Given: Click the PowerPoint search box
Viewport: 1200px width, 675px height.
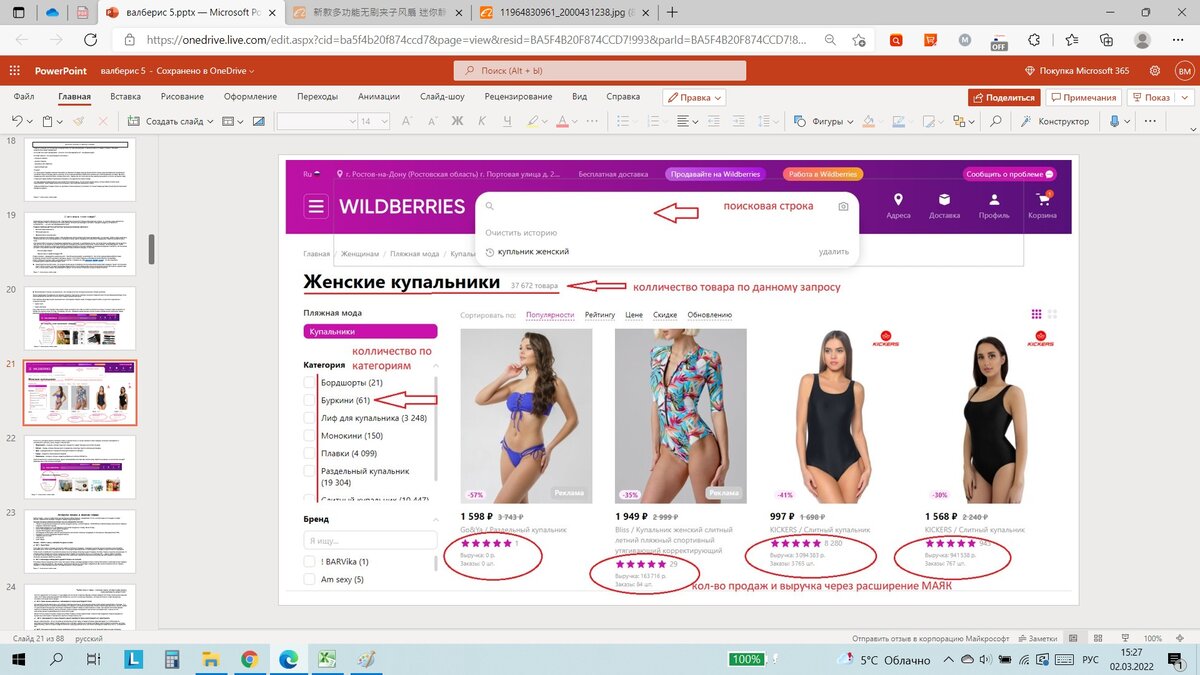Looking at the screenshot, I should click(600, 71).
